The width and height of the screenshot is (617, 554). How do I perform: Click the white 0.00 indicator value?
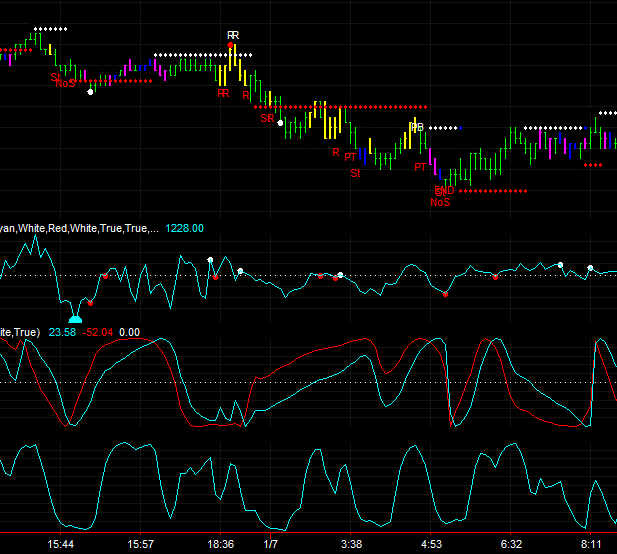[129, 332]
